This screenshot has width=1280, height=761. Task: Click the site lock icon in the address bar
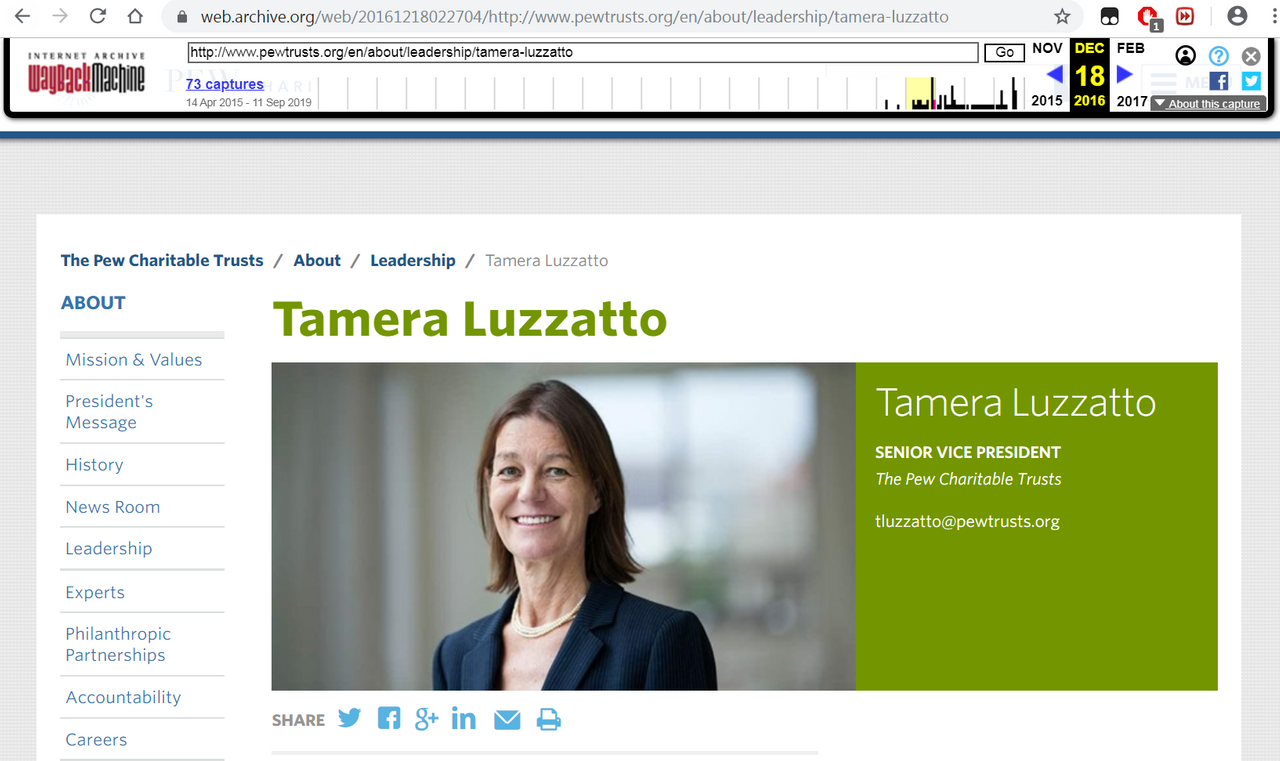tap(181, 17)
